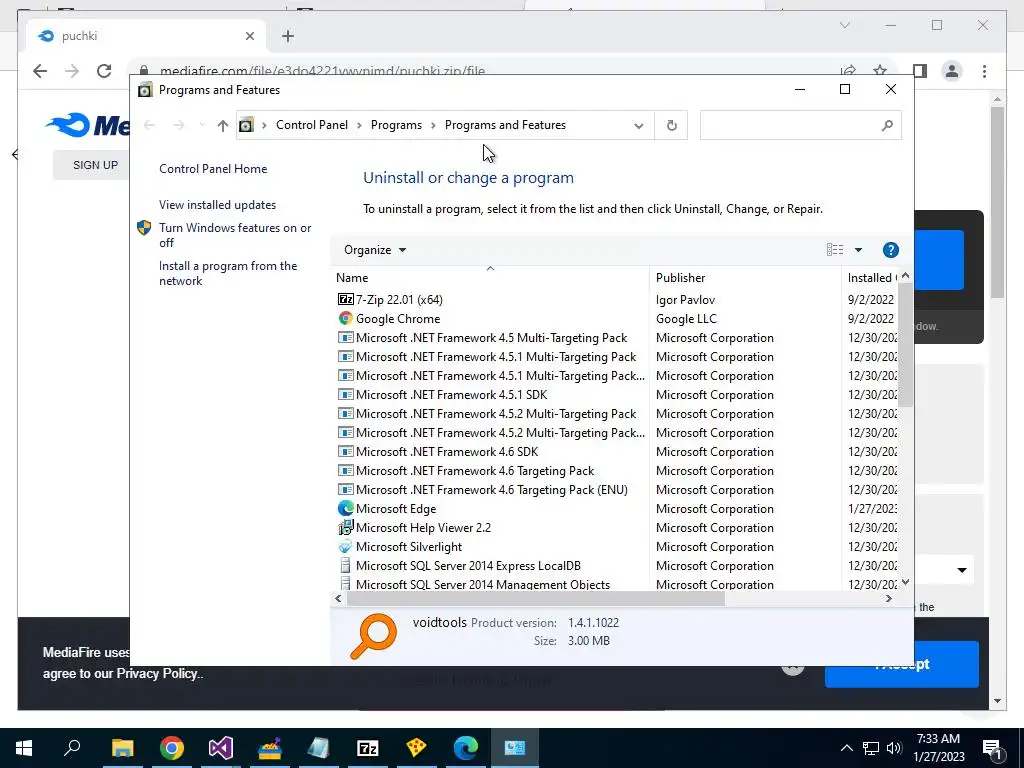Screen dimensions: 1024x768
Task: Sort by the Publisher column header
Action: tap(680, 278)
